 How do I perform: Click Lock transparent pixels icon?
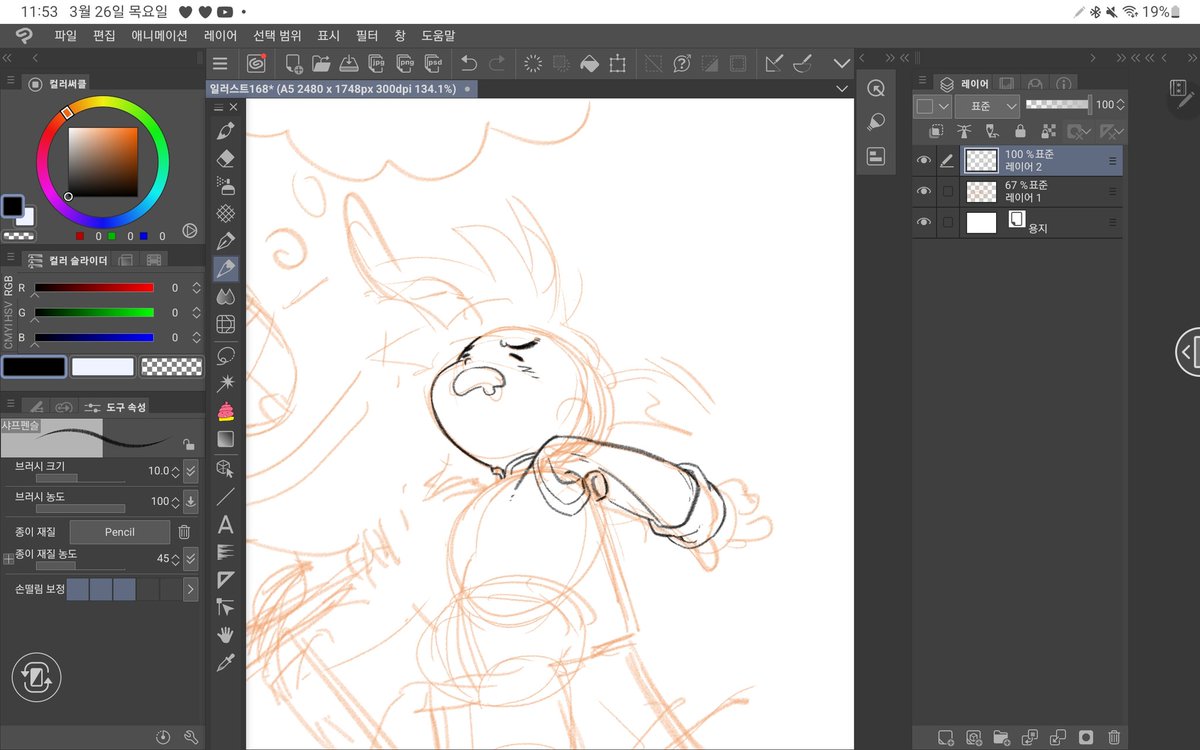1048,131
